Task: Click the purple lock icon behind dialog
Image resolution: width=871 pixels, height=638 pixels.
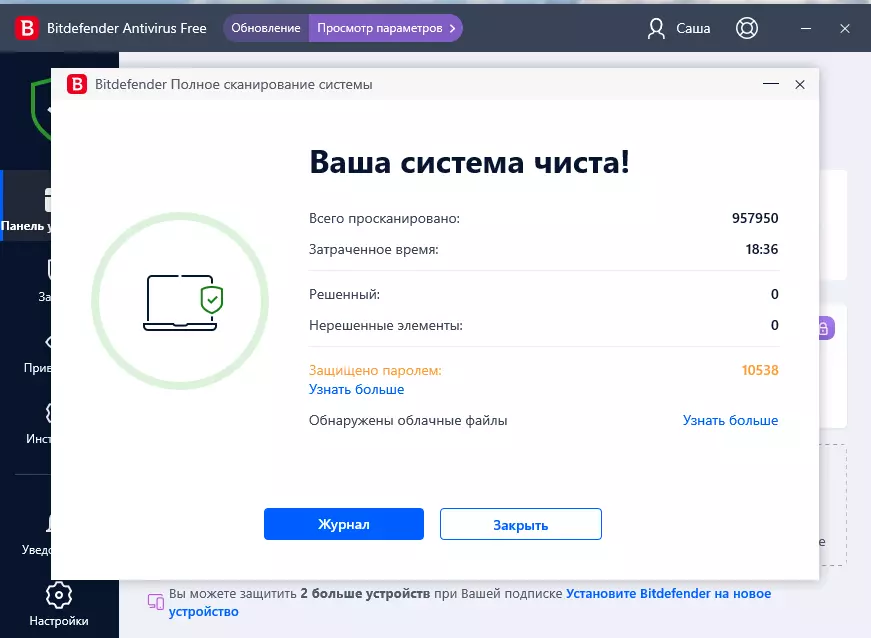Action: pyautogui.click(x=825, y=328)
